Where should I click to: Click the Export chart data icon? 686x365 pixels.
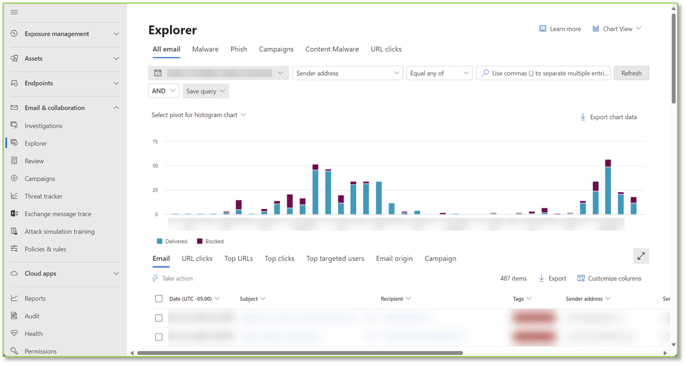(583, 117)
